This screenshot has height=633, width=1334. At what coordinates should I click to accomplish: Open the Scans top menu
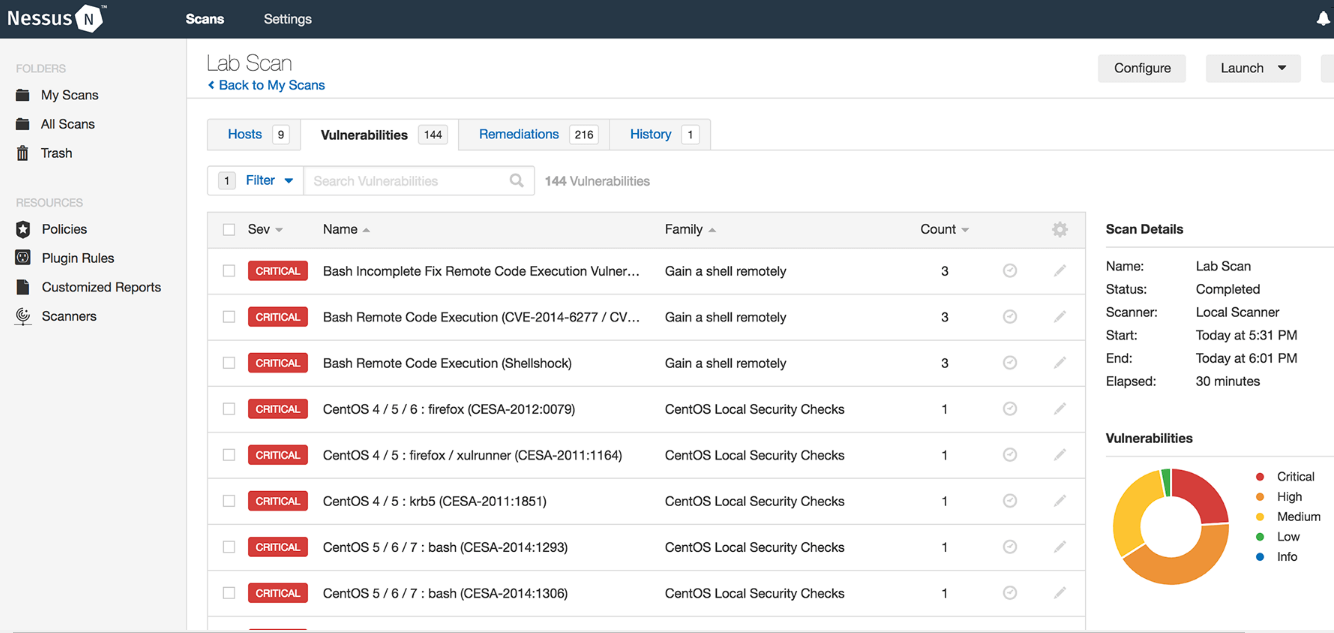205,19
